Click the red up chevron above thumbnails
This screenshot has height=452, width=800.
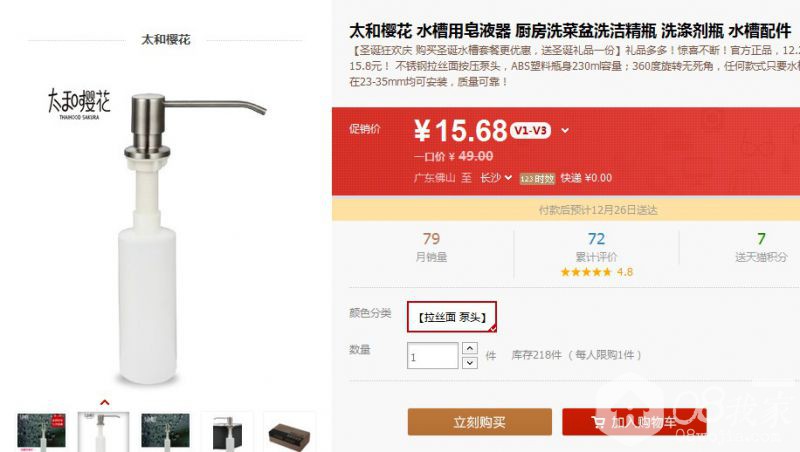pos(105,403)
